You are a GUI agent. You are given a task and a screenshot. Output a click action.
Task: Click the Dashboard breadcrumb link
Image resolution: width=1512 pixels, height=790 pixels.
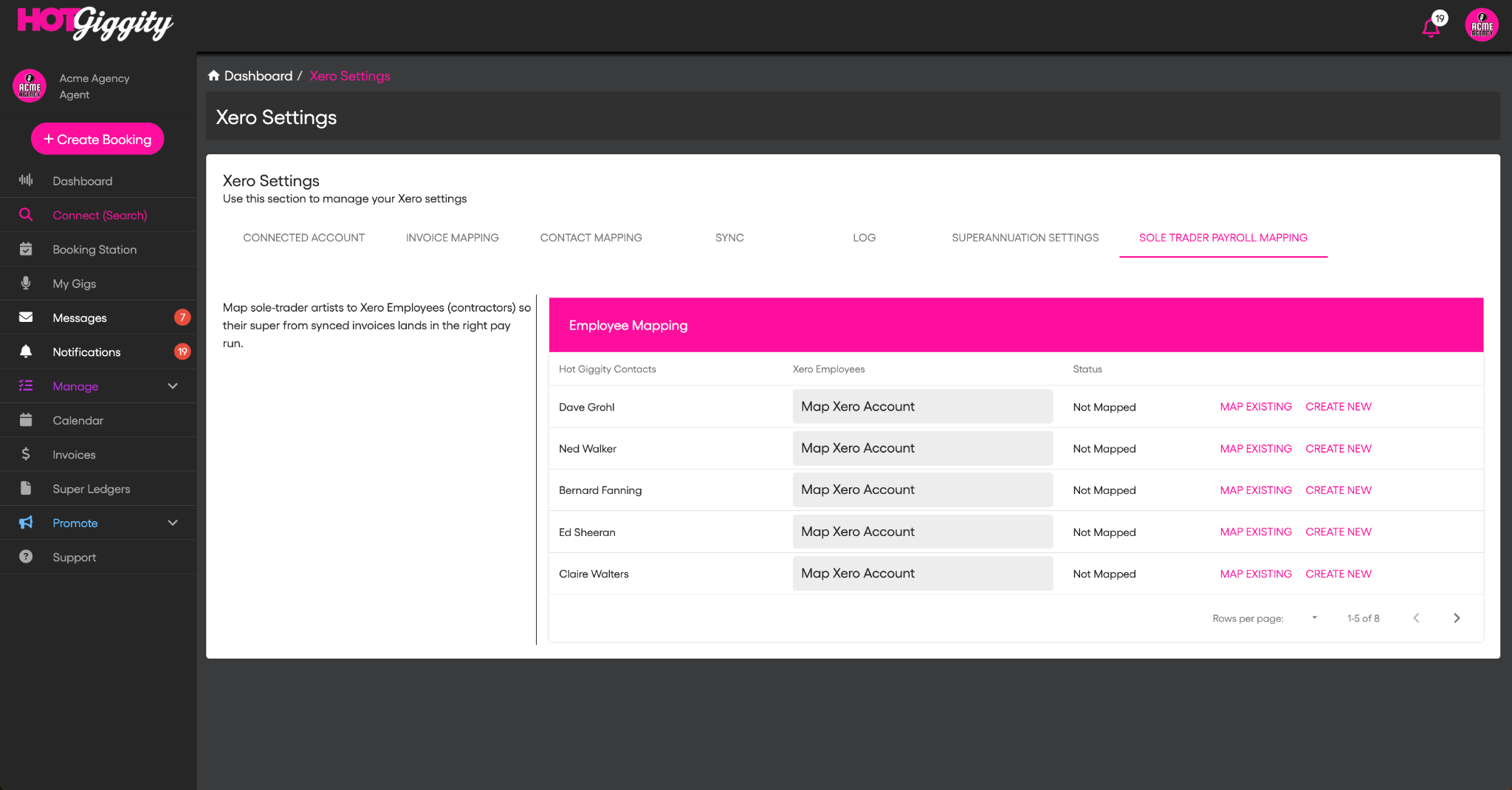(x=258, y=76)
